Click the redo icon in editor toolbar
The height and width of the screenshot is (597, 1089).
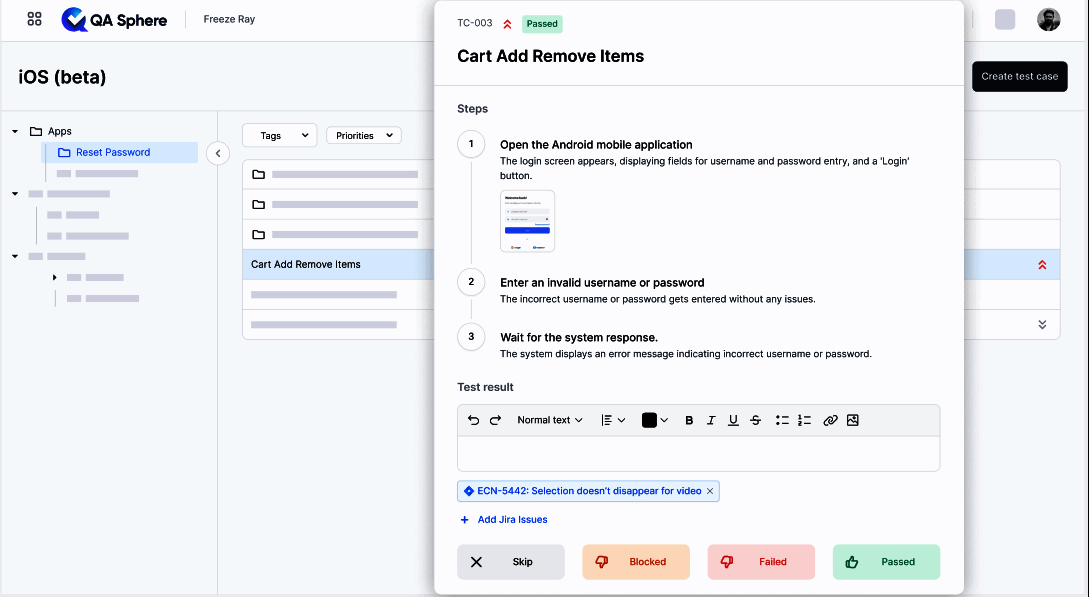pos(495,421)
